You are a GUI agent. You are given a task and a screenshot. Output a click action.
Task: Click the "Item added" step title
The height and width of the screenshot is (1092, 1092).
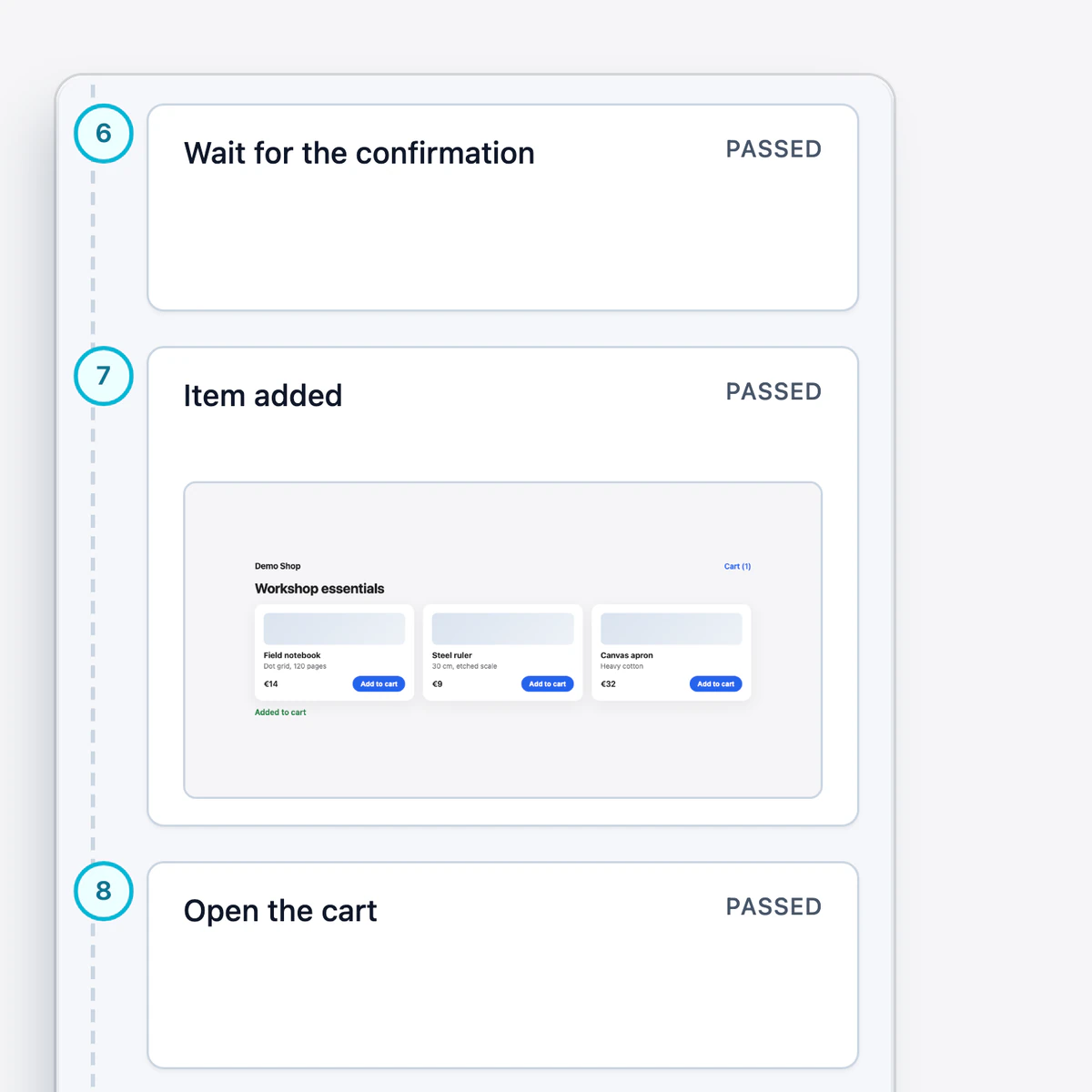pos(263,396)
